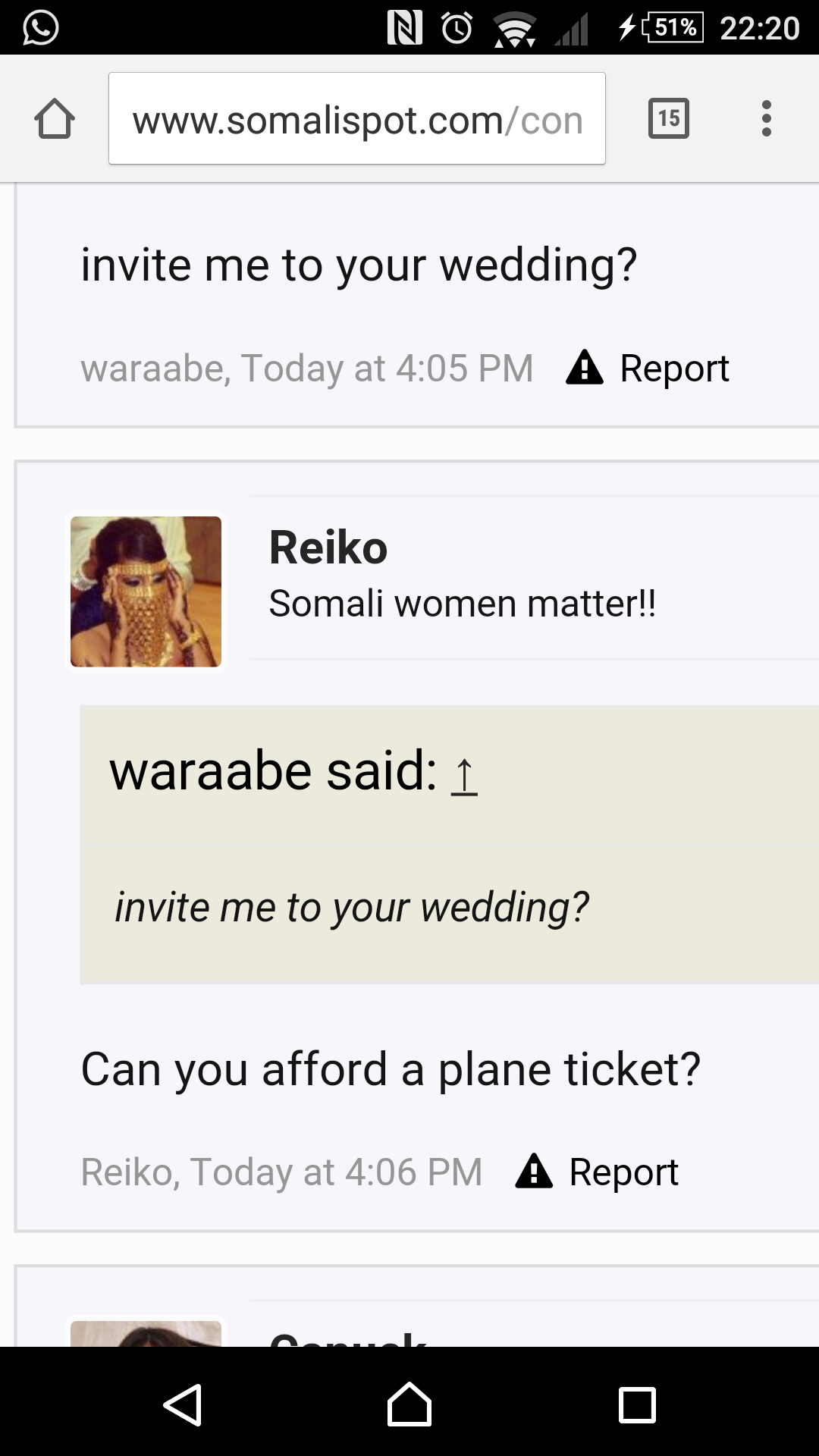Tap the Today at 4:05 PM timestamp

(x=388, y=369)
